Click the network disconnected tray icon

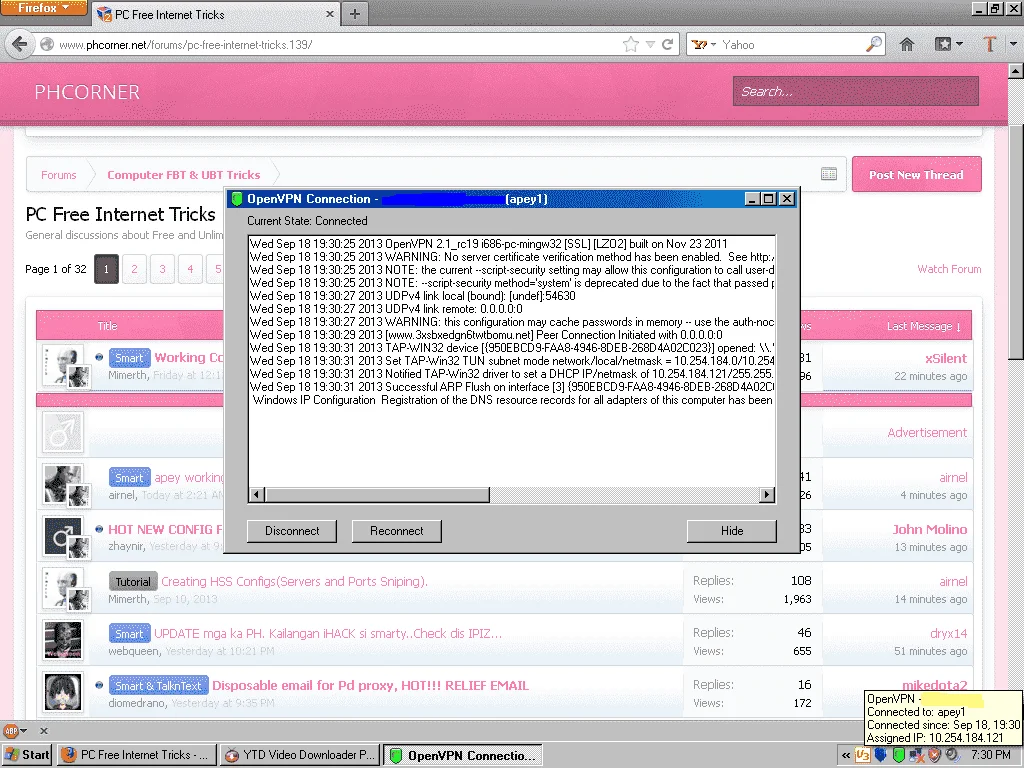pos(916,755)
